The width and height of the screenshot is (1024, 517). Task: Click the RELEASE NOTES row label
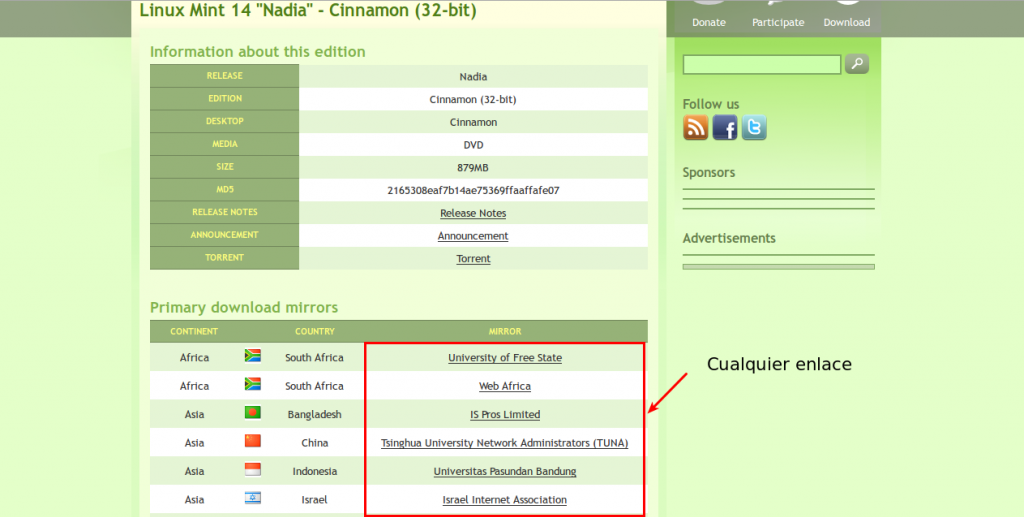(x=225, y=212)
